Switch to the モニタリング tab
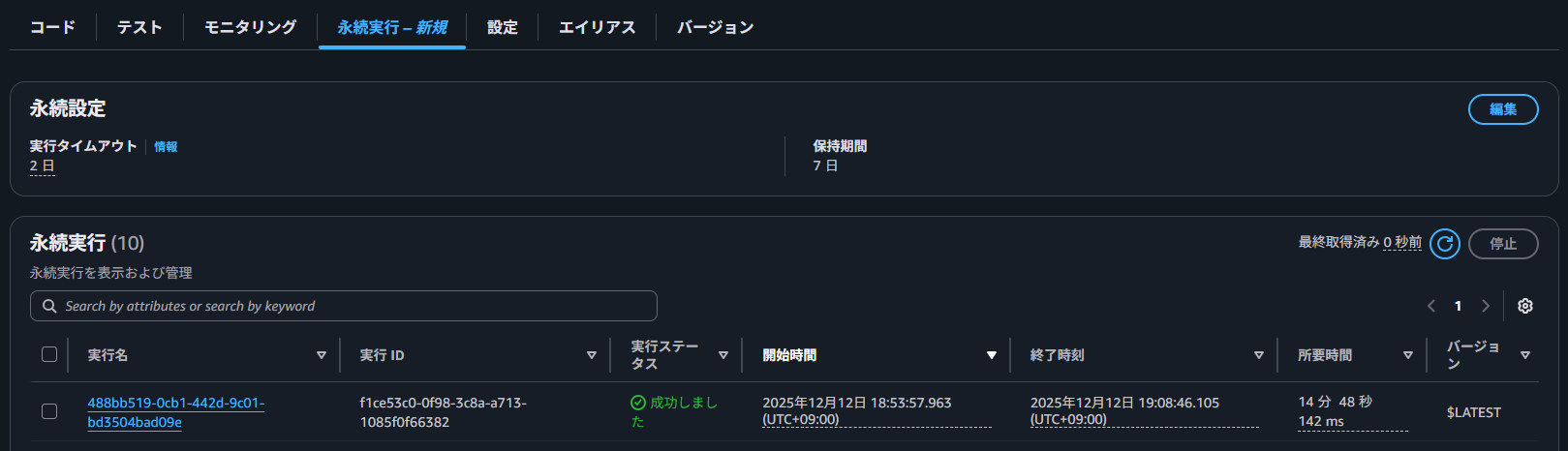Screen dimensions: 1568x451 pos(250,27)
